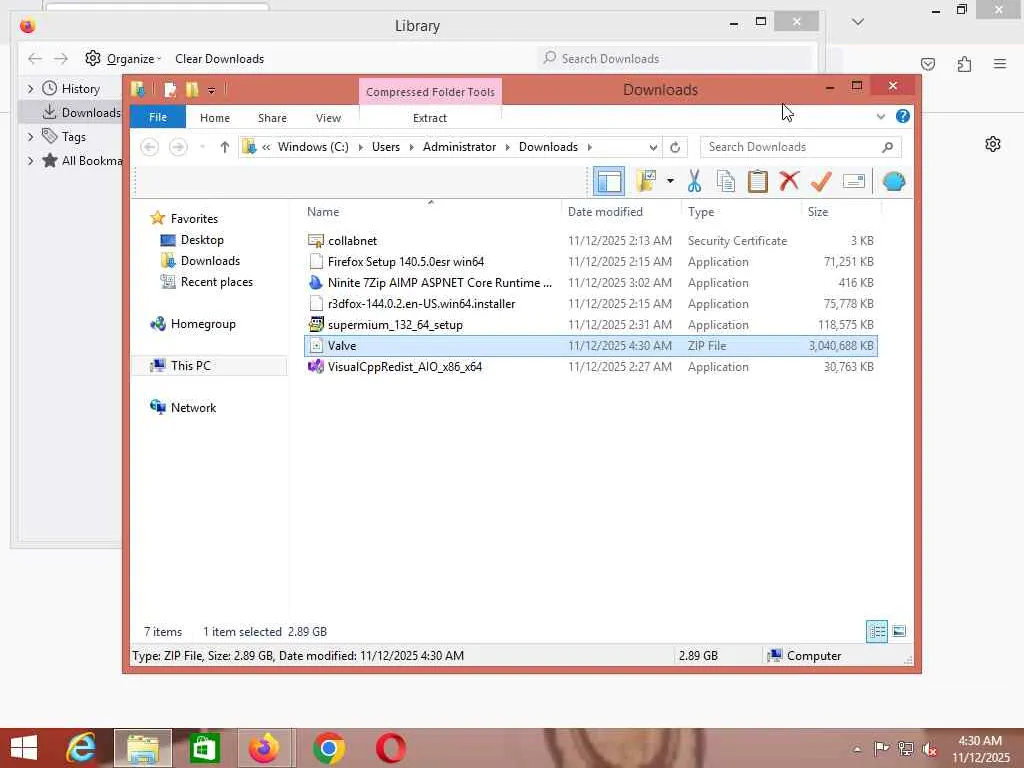Open Chrome from the taskbar
Image resolution: width=1024 pixels, height=768 pixels.
click(328, 748)
